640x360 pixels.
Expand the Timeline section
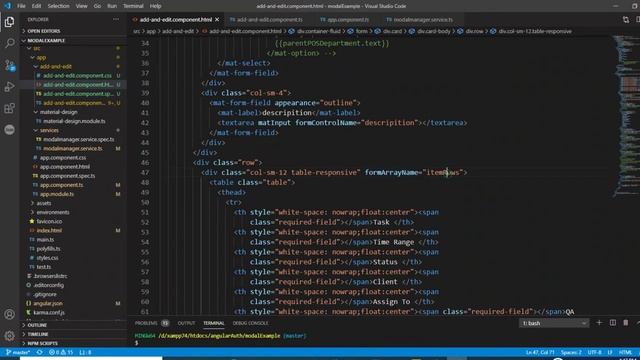(38, 334)
